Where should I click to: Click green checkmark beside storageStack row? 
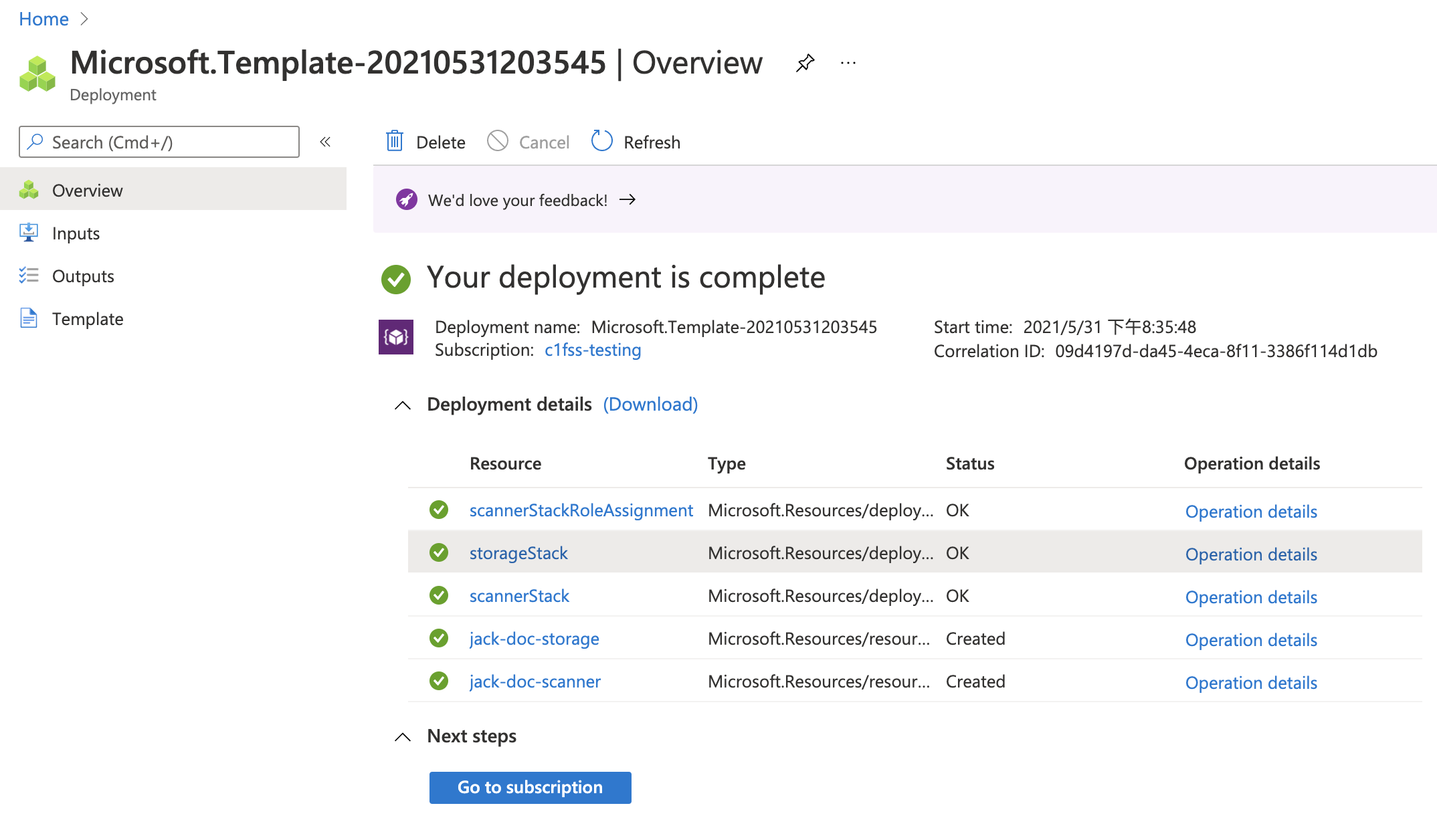(x=439, y=552)
